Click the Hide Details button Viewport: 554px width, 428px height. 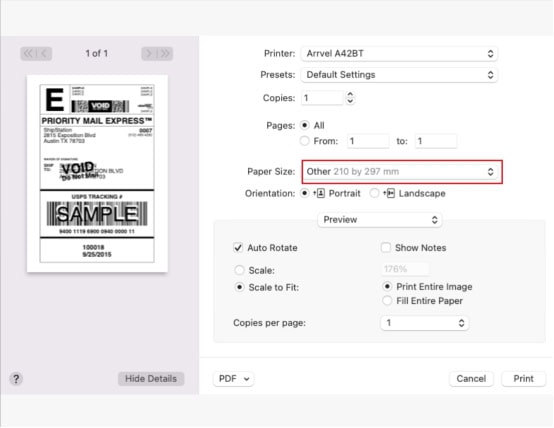(x=151, y=379)
